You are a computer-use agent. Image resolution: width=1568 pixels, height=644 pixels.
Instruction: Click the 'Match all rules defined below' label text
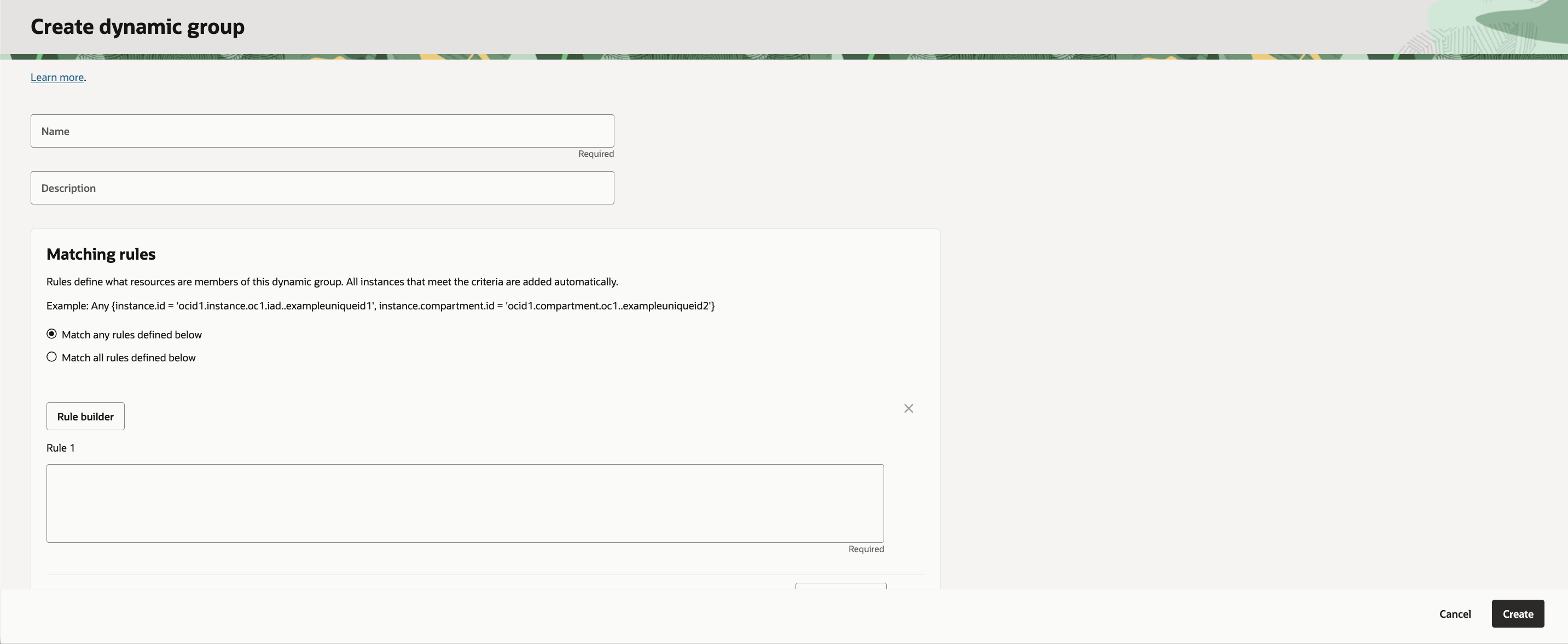[129, 358]
